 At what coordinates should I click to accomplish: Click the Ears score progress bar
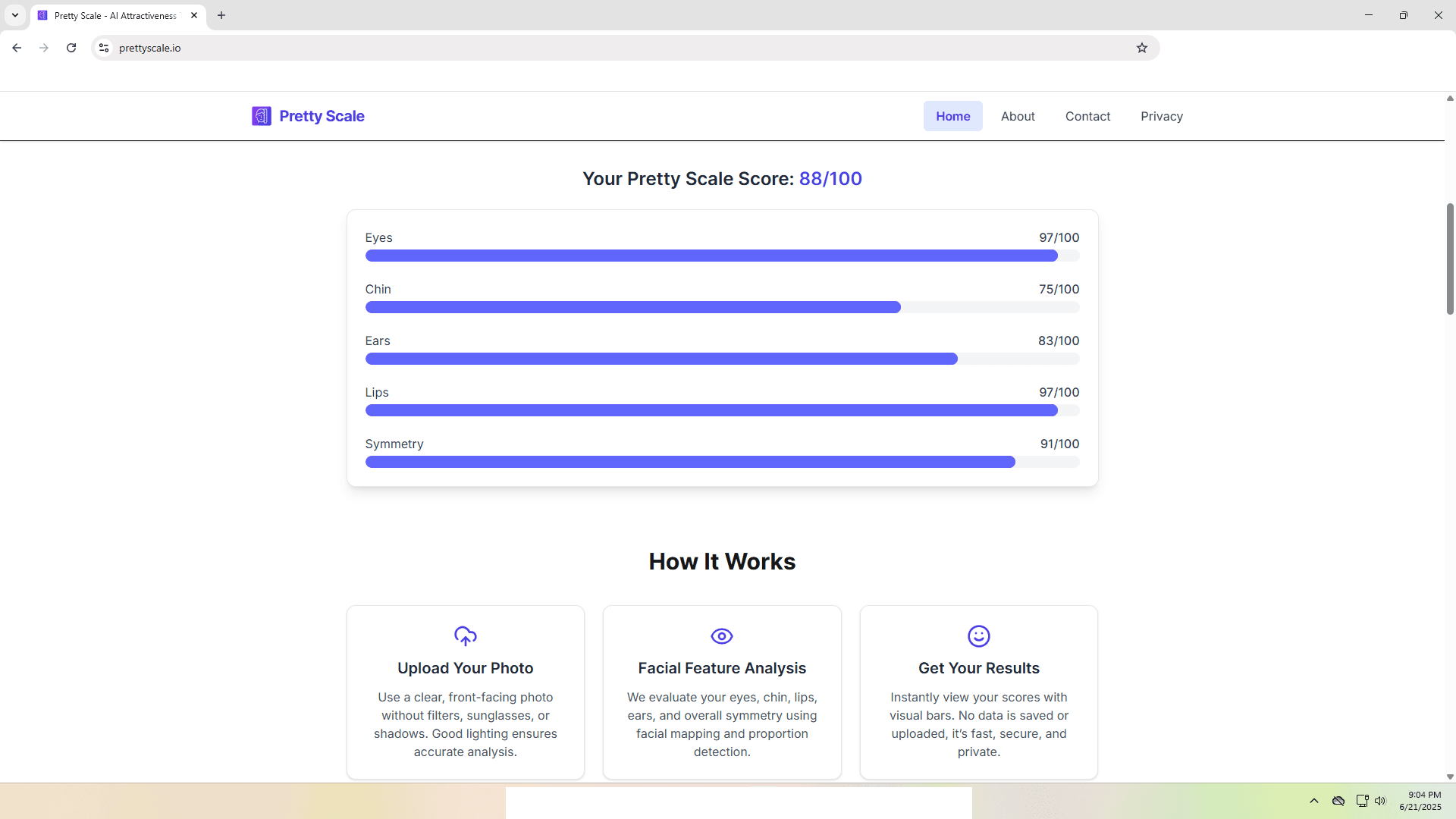(722, 359)
